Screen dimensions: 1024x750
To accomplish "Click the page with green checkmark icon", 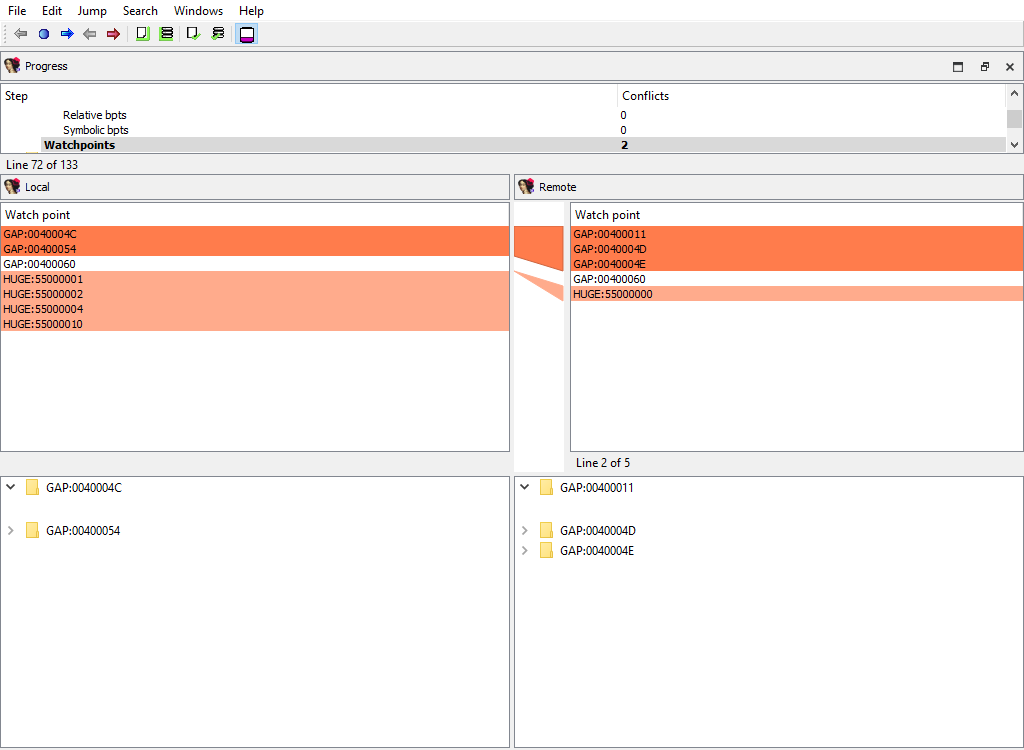I will coord(192,33).
